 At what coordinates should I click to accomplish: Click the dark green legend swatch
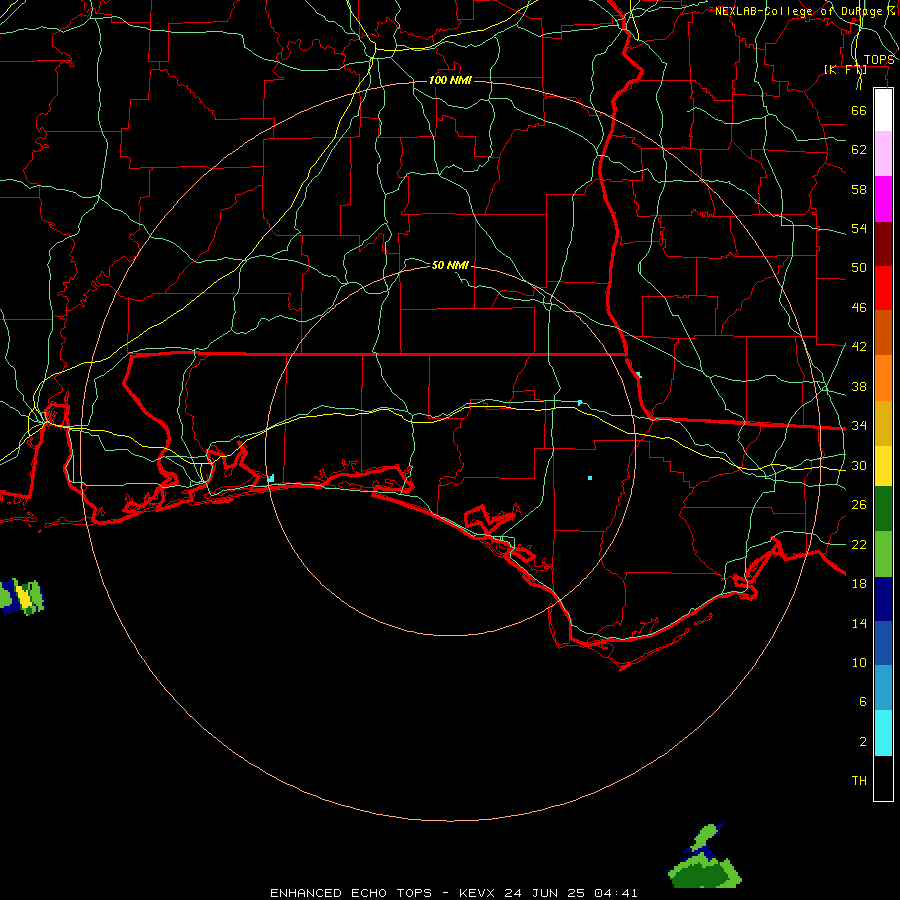point(883,509)
